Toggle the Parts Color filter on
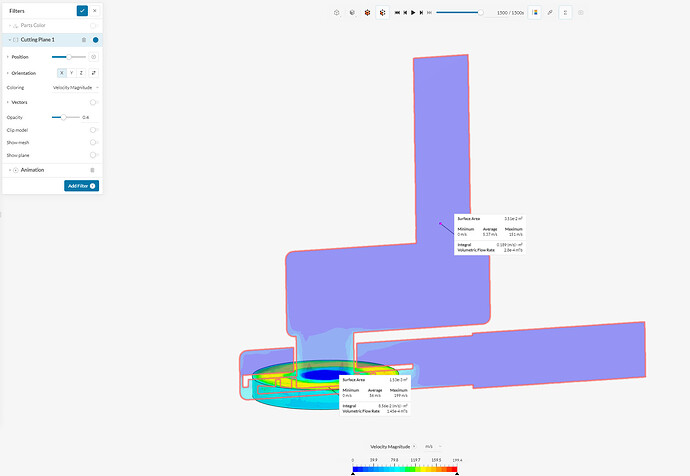The height and width of the screenshot is (476, 690). [x=93, y=26]
